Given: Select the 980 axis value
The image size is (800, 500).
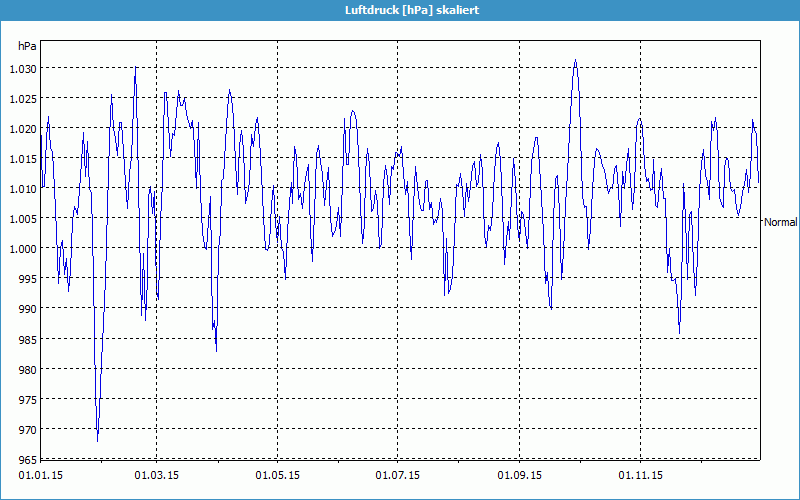Looking at the screenshot, I should [26, 368].
